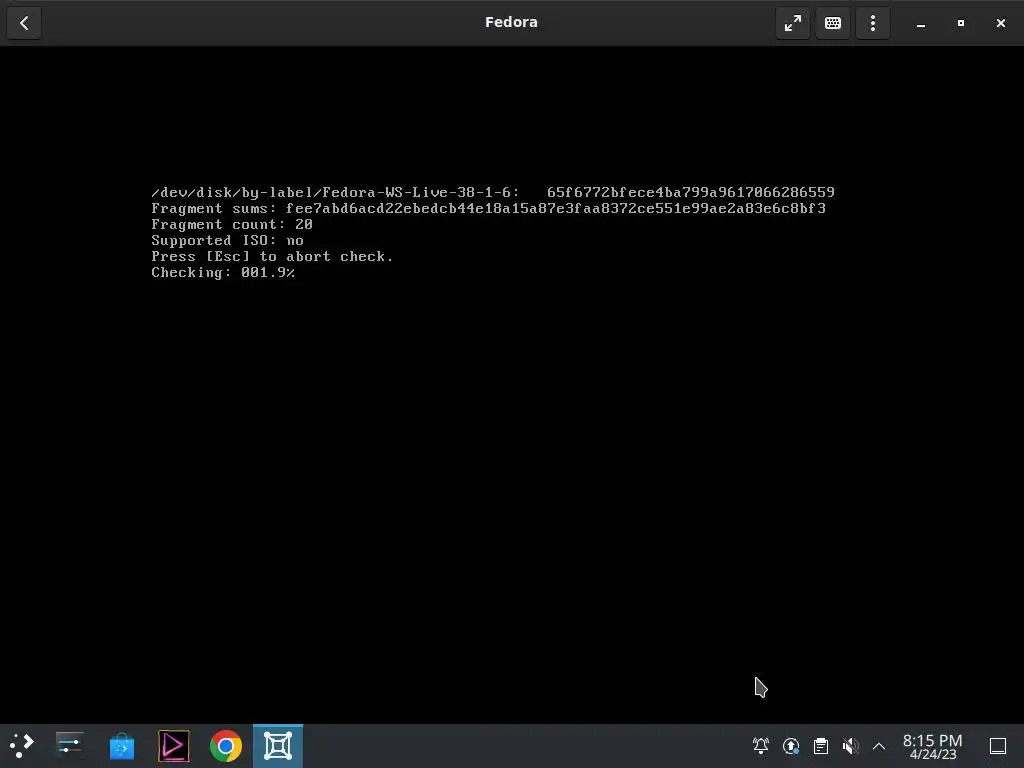Open the keyboard shortcuts send menu
1024x768 pixels.
833,24
